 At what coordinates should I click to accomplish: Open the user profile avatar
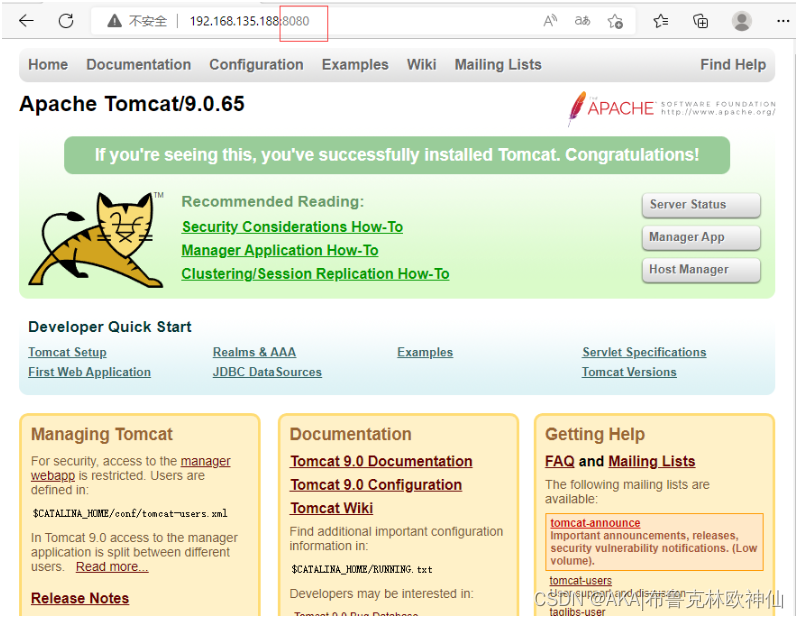click(x=741, y=21)
